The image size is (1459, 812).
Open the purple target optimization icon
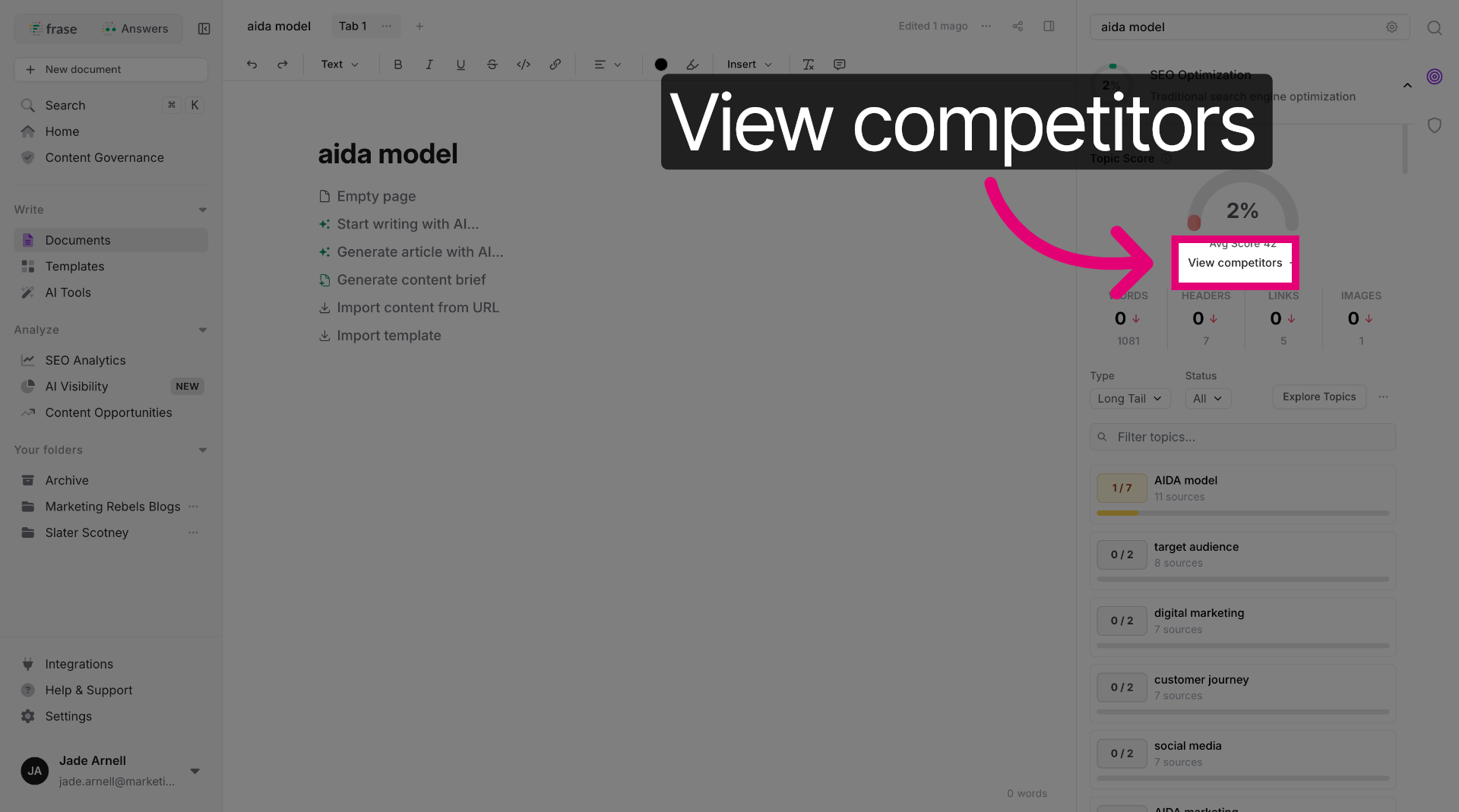[1434, 77]
